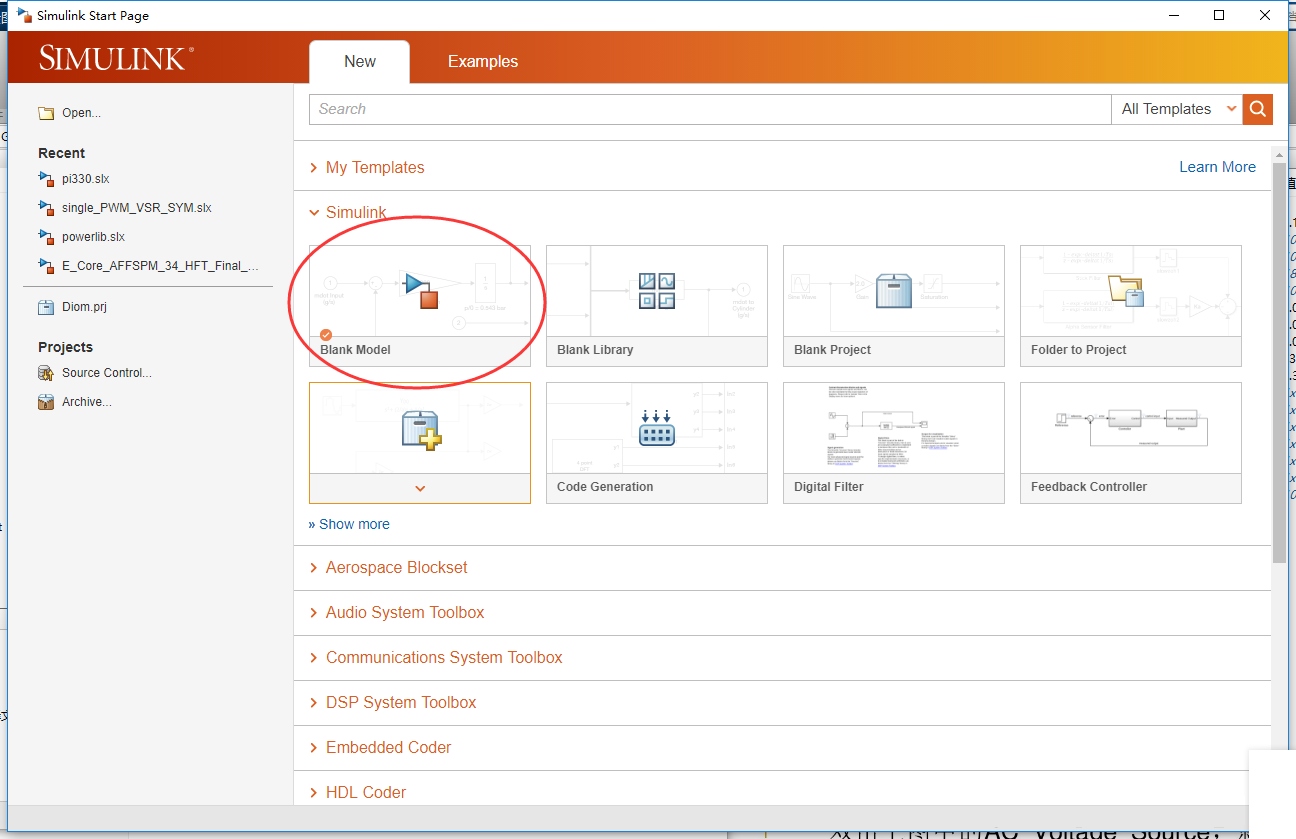Open the Source Control... project option
1296x839 pixels.
click(x=107, y=373)
